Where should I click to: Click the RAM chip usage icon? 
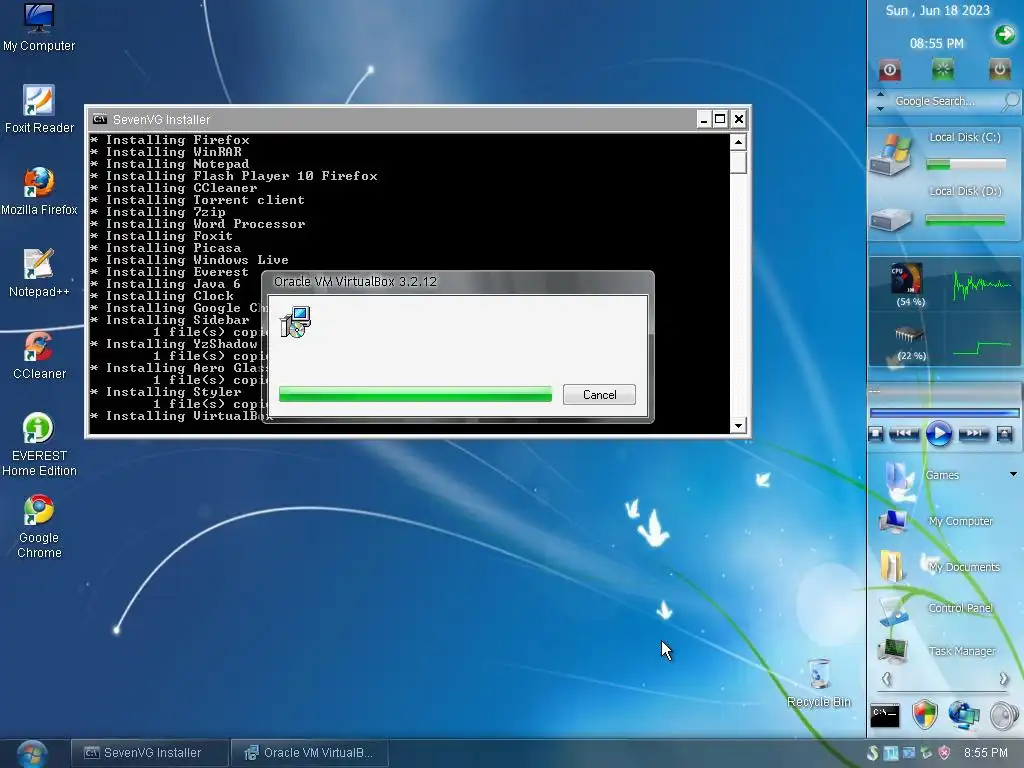[908, 334]
